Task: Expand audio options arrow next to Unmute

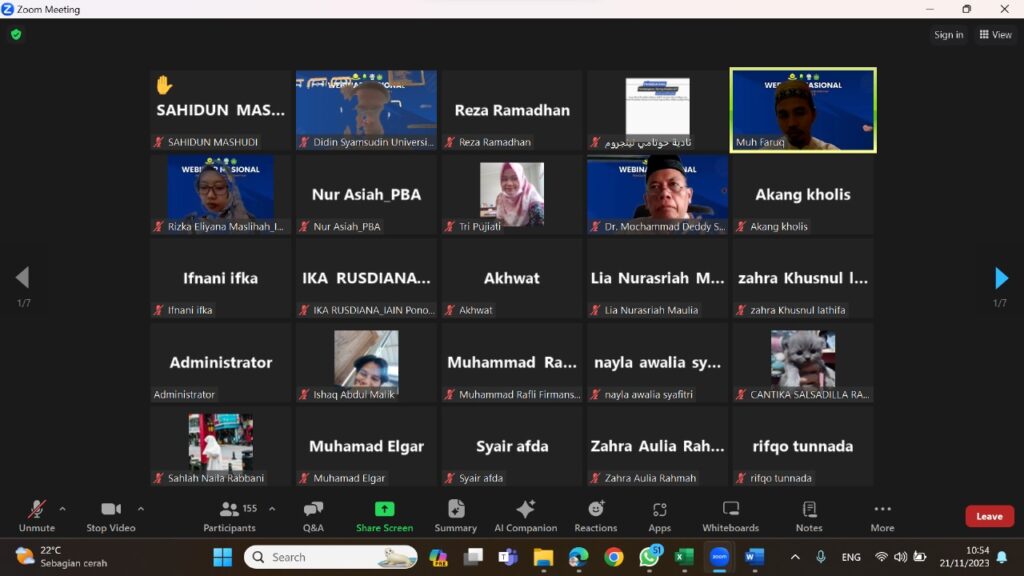Action: pos(62,508)
